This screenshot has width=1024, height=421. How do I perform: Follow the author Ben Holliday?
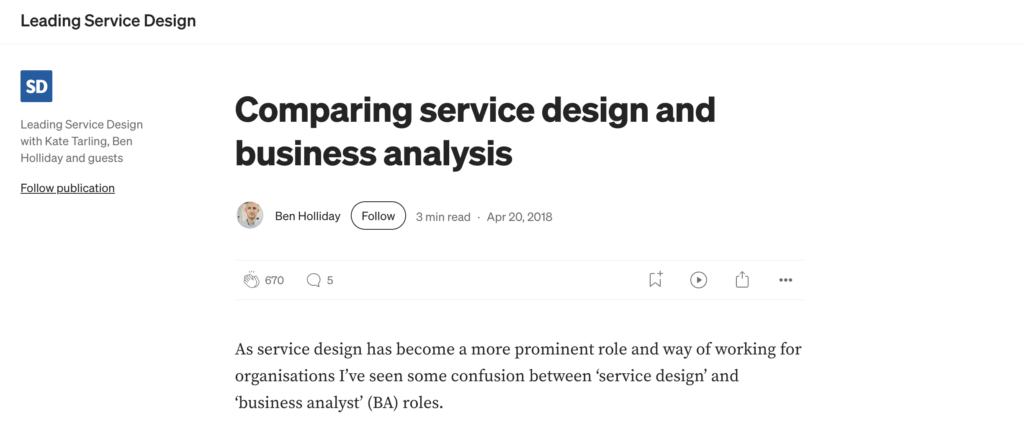(x=378, y=215)
